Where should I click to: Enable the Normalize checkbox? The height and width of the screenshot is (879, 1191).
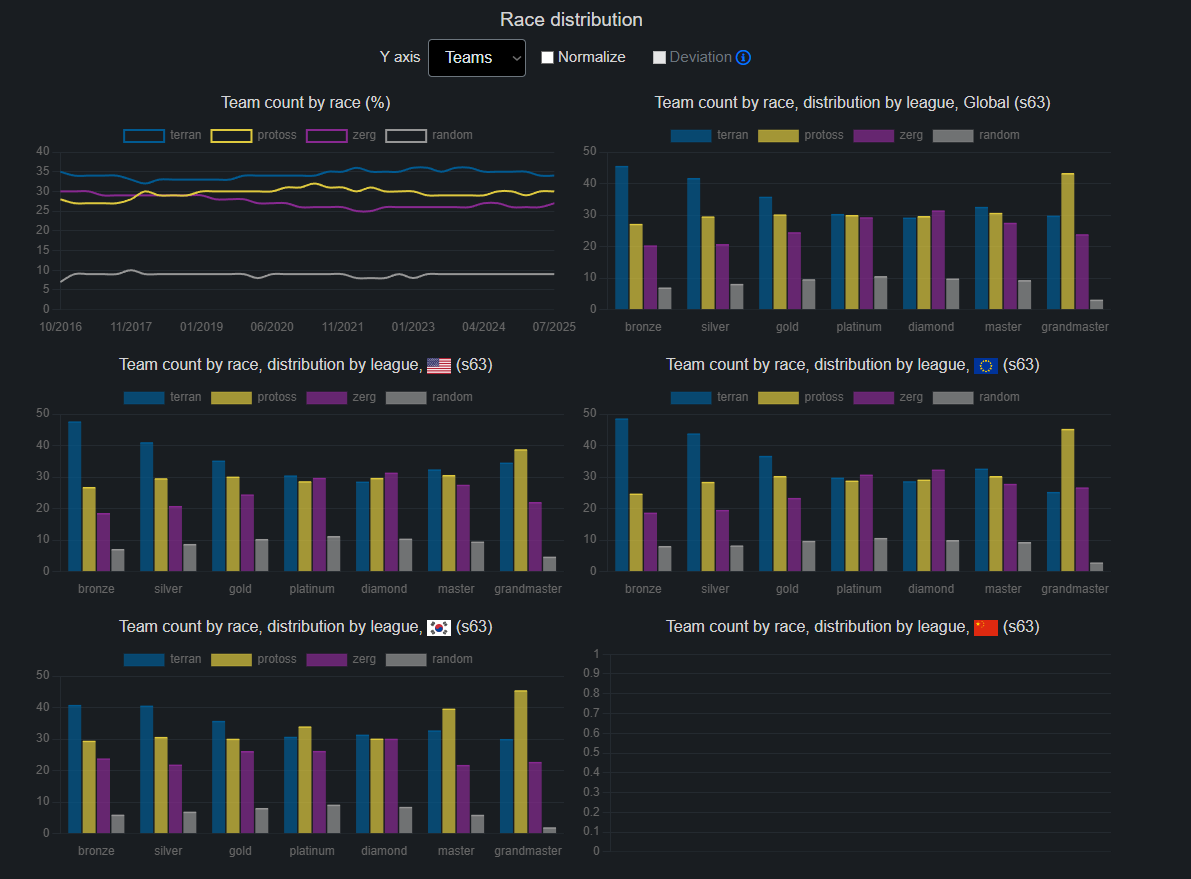click(547, 58)
